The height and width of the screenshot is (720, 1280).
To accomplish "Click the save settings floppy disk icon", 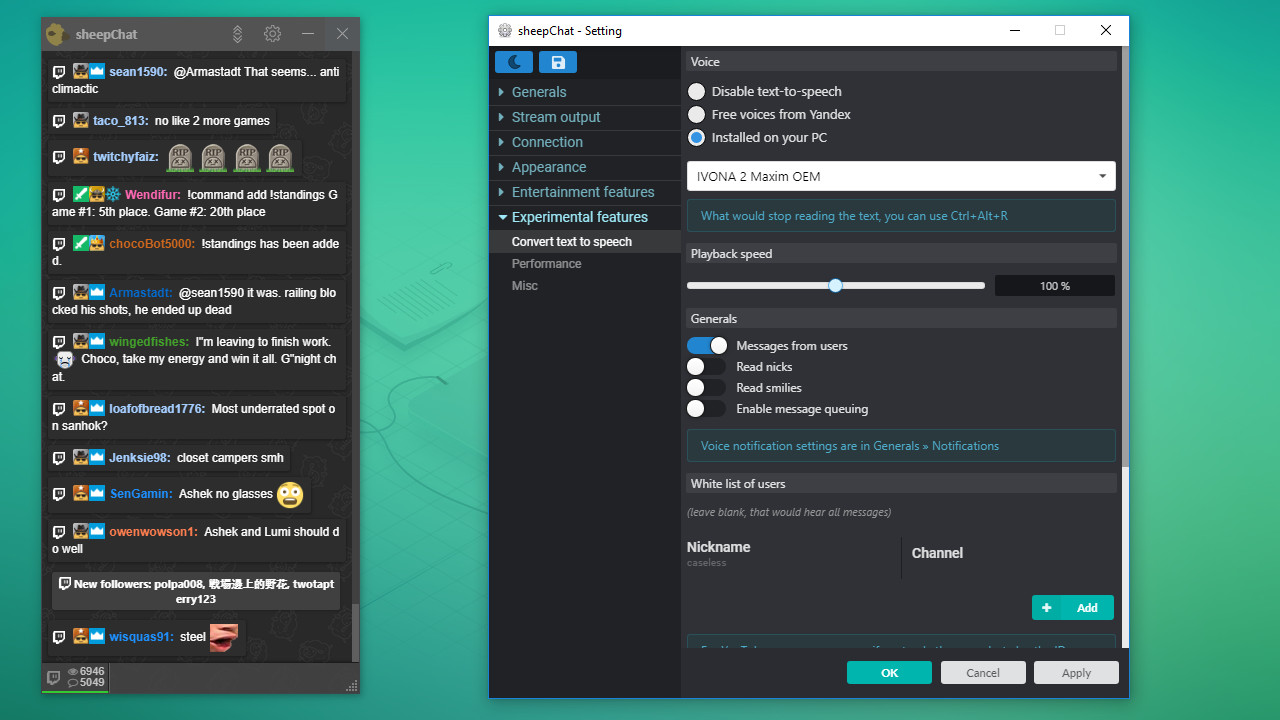I will point(557,62).
